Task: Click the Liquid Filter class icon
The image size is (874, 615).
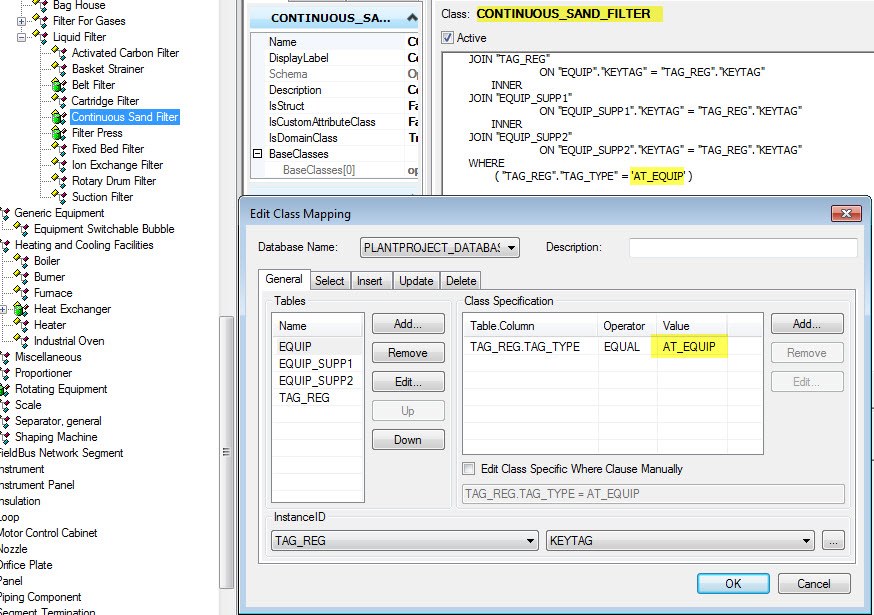Action: (x=41, y=37)
